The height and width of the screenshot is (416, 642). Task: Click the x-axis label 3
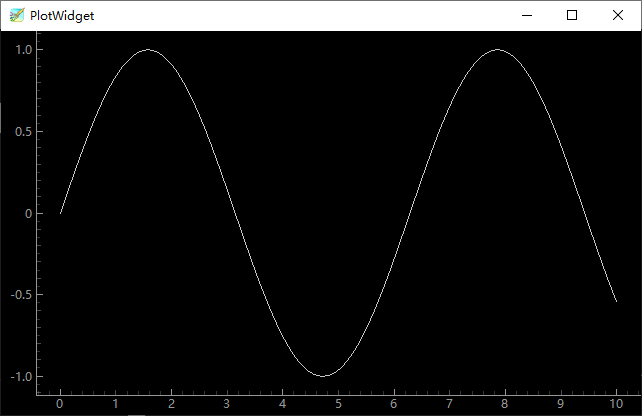(226, 404)
